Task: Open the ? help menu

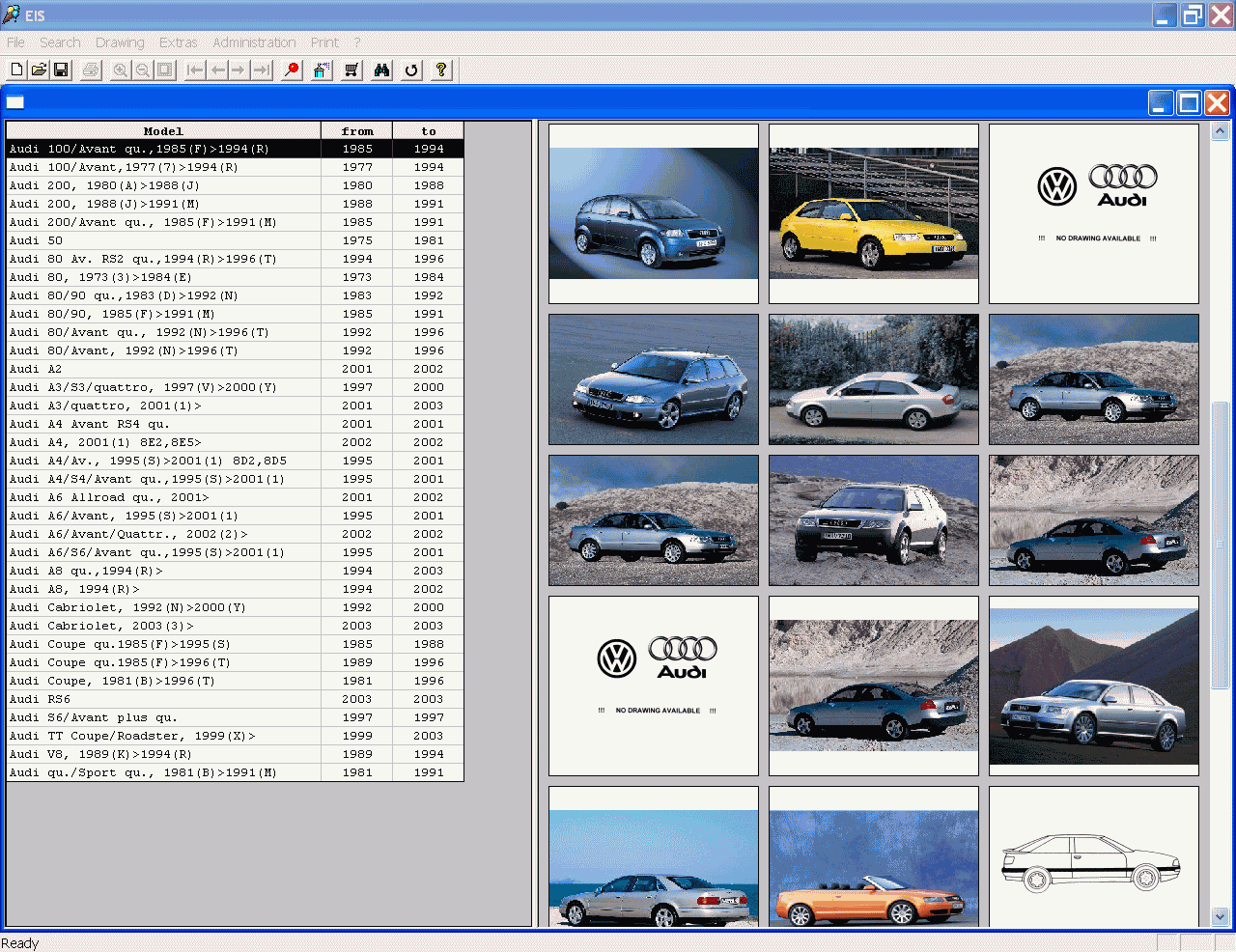Action: [357, 42]
